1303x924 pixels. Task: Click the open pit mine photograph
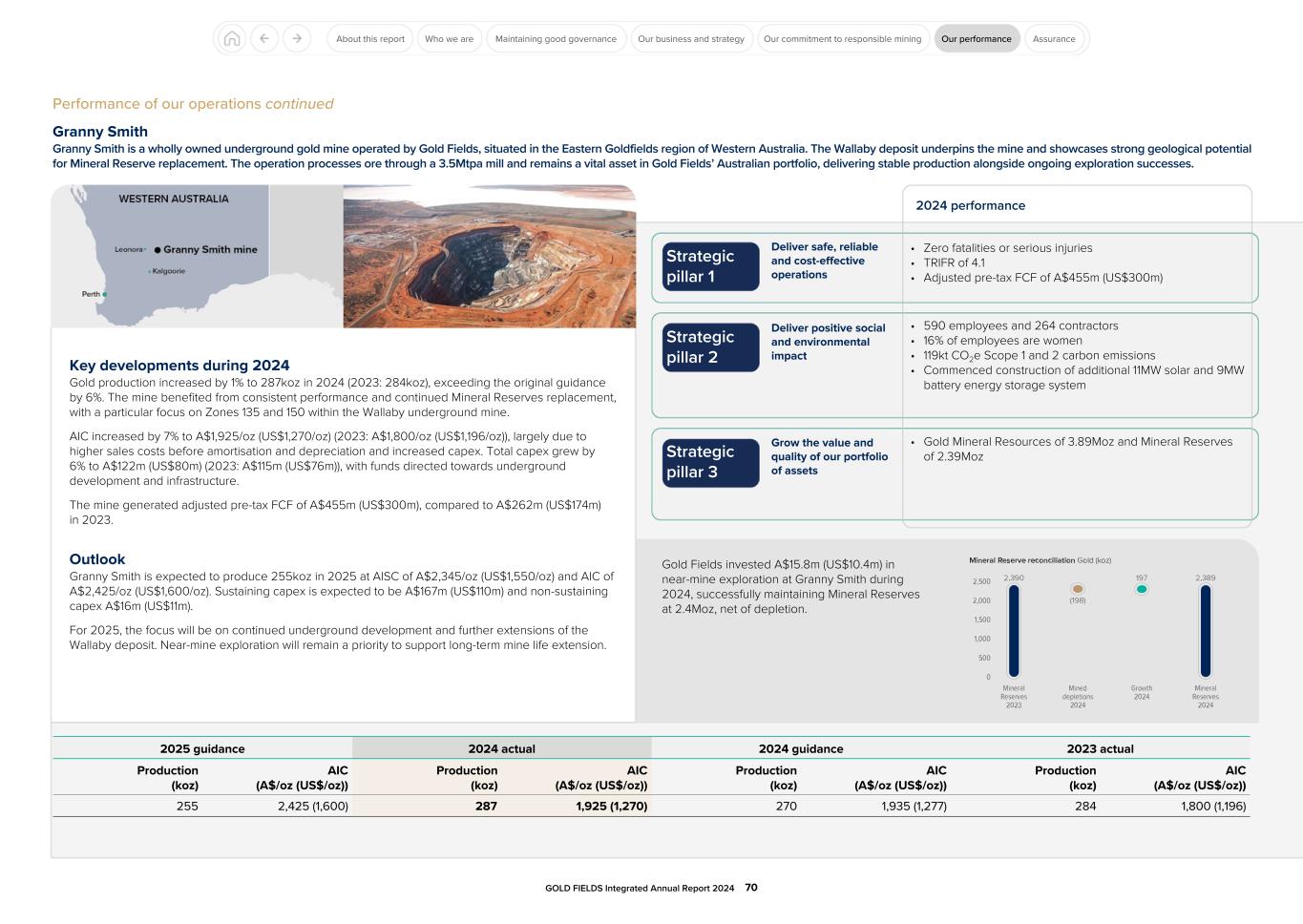coord(489,256)
